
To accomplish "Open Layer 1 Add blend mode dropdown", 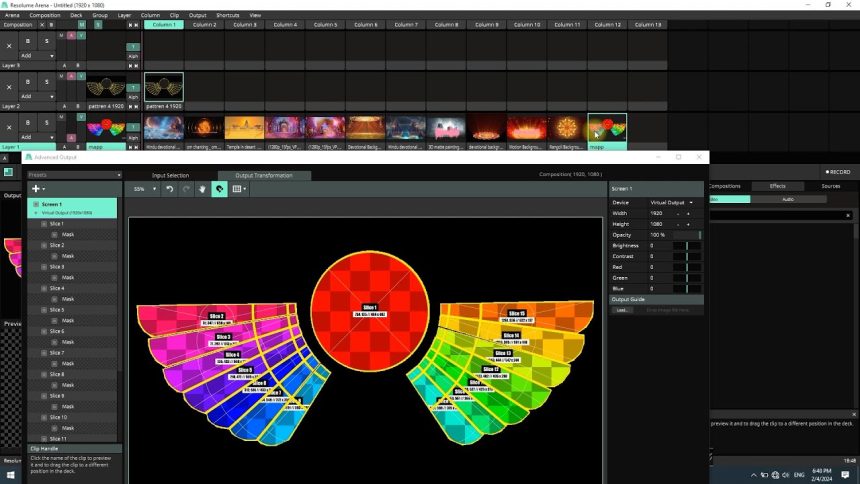I will 37,137.
